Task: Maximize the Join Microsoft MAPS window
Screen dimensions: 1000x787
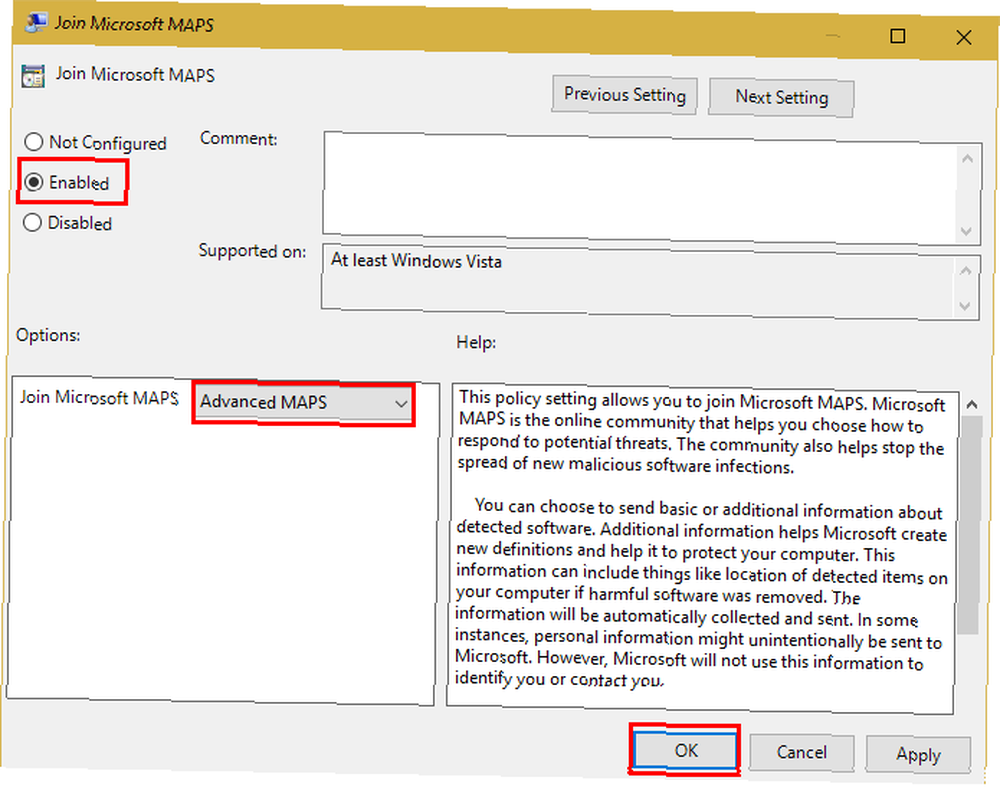Action: pyautogui.click(x=897, y=36)
